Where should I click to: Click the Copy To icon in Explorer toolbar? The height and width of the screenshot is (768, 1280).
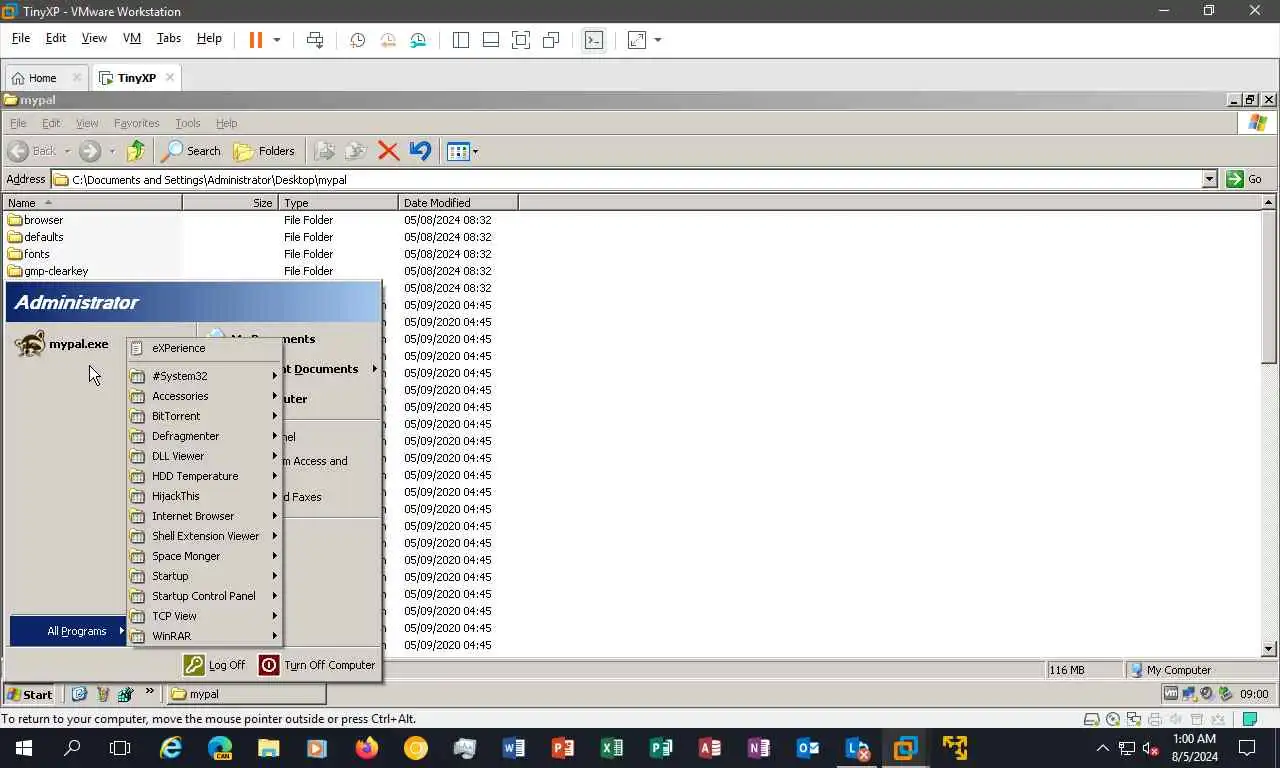[x=355, y=151]
